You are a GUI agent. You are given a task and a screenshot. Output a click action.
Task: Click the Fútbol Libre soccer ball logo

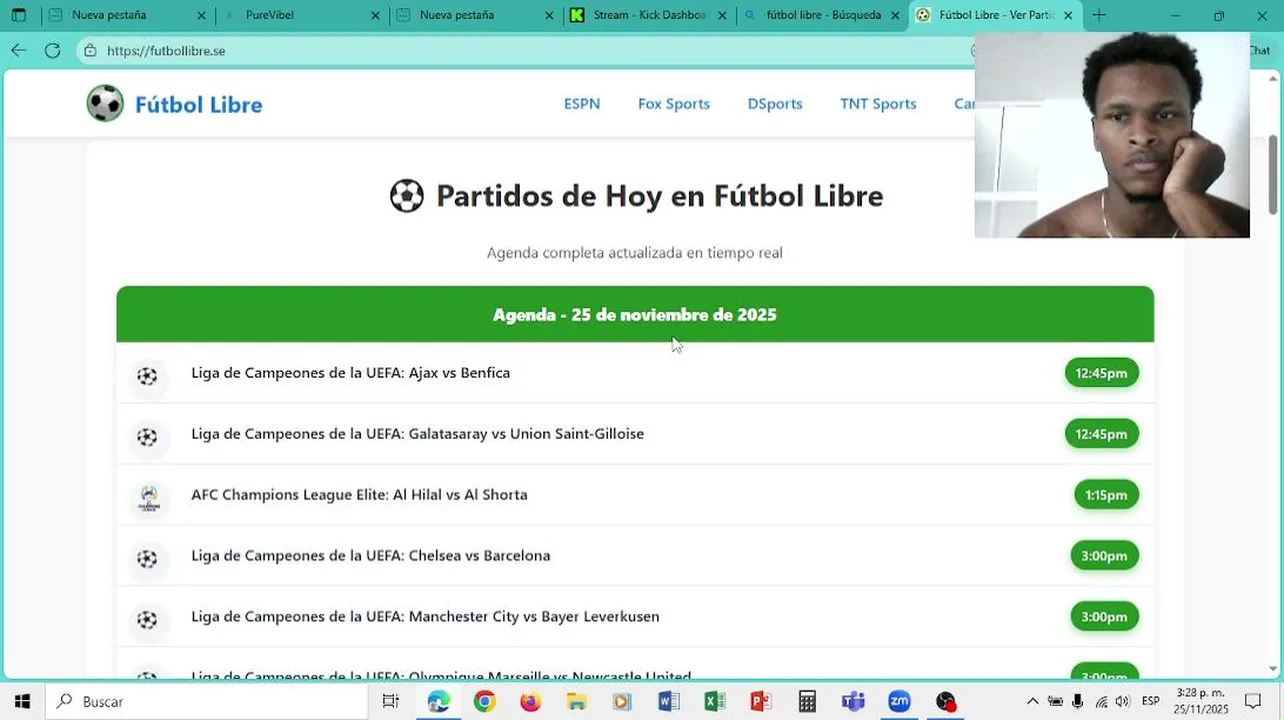tap(105, 104)
